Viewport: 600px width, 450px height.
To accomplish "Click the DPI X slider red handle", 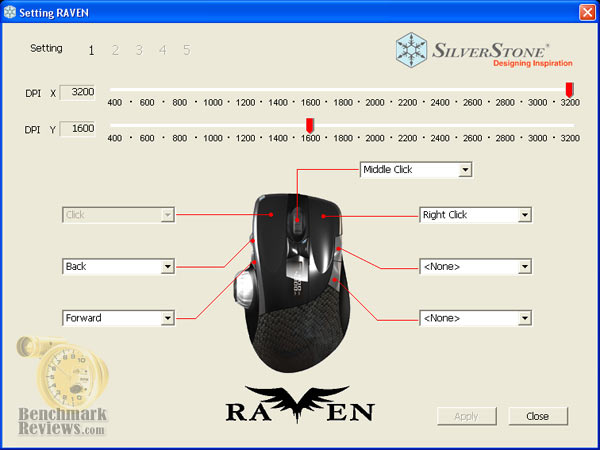I will (569, 90).
